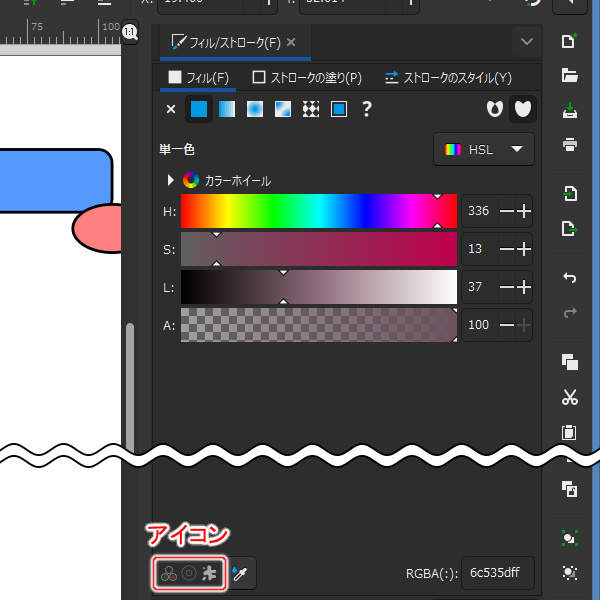Choose the even-odd fill rule icon
The width and height of the screenshot is (600, 600).
[x=494, y=109]
